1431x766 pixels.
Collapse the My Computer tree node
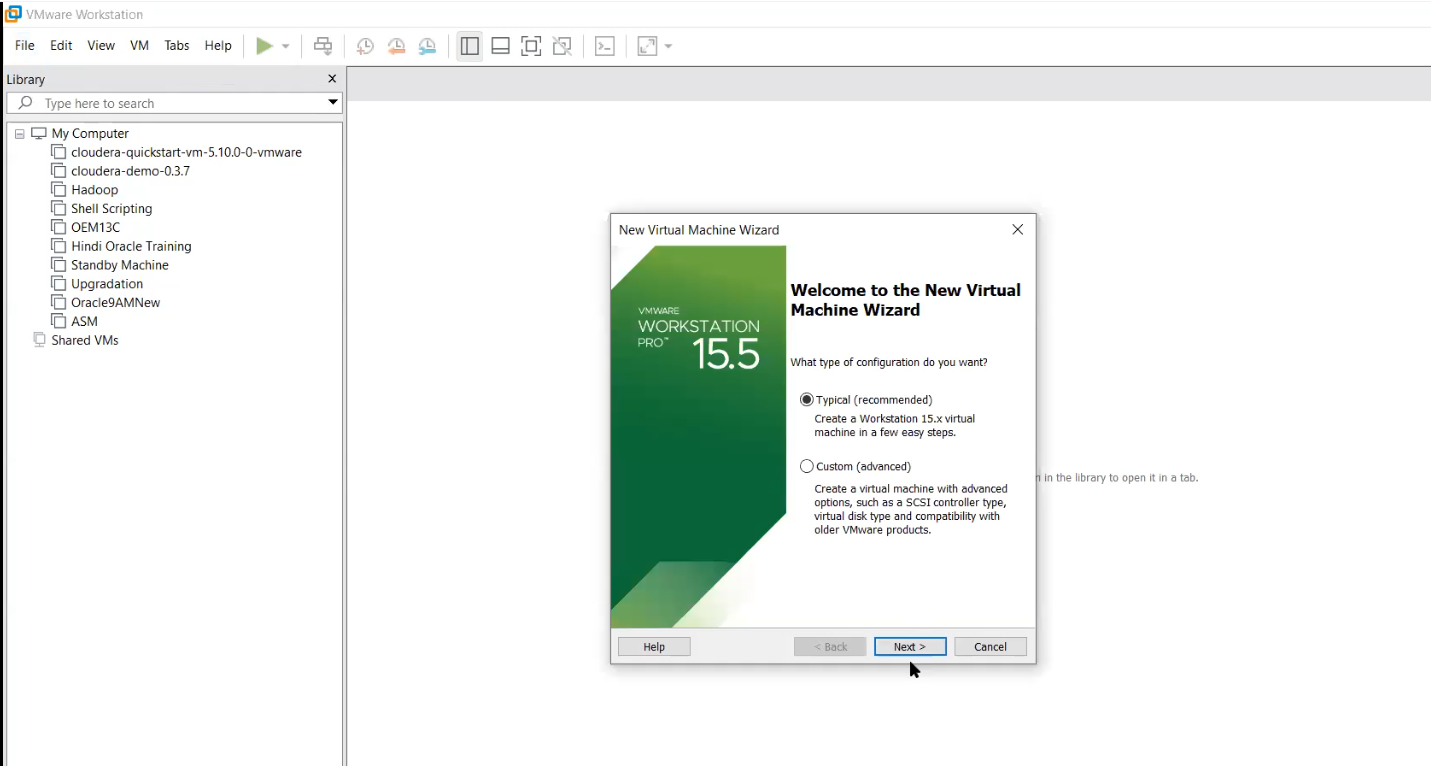(19, 134)
